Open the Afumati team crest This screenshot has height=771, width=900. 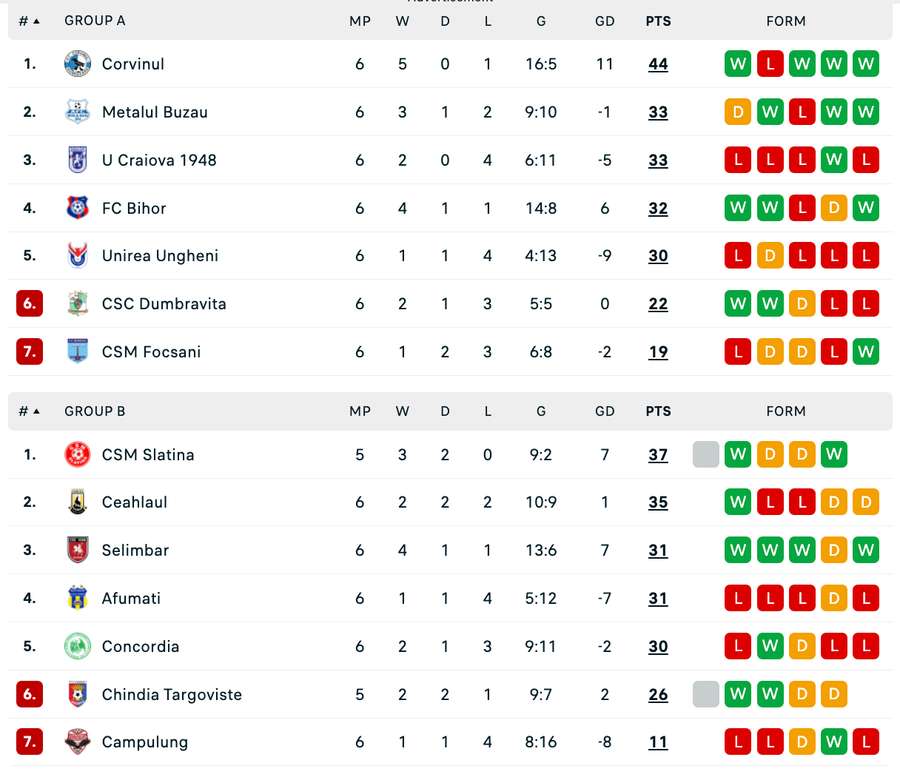click(x=77, y=598)
